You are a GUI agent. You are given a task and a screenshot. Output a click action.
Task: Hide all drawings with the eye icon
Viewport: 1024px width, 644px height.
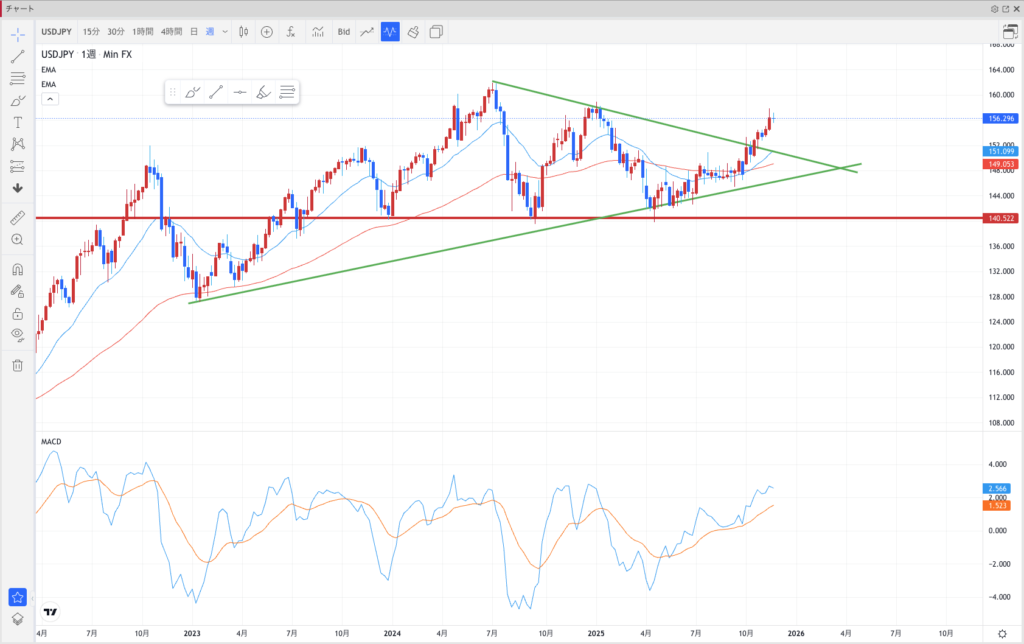click(18, 334)
